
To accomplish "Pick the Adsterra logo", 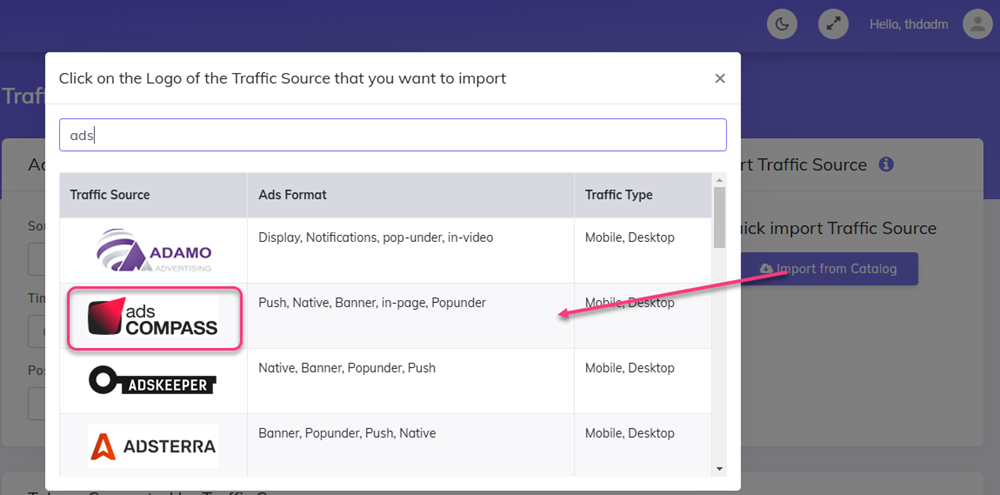I will pyautogui.click(x=153, y=446).
